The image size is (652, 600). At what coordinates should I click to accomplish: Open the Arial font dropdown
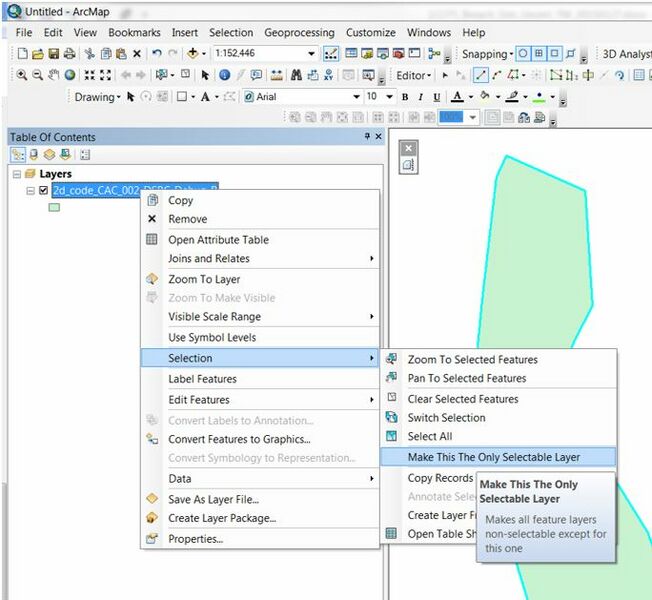coord(356,97)
